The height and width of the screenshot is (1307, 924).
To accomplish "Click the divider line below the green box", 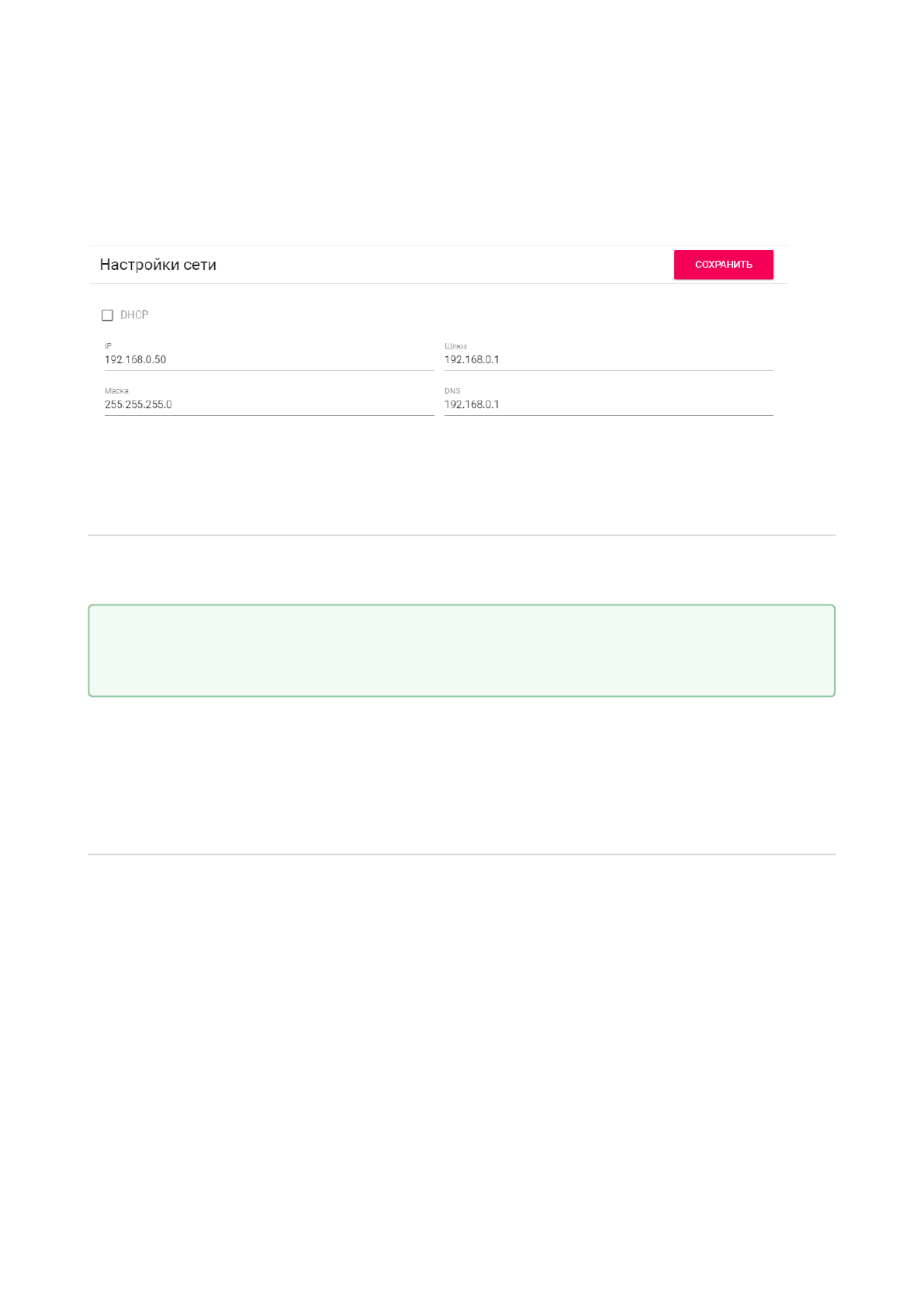I will 462,855.
